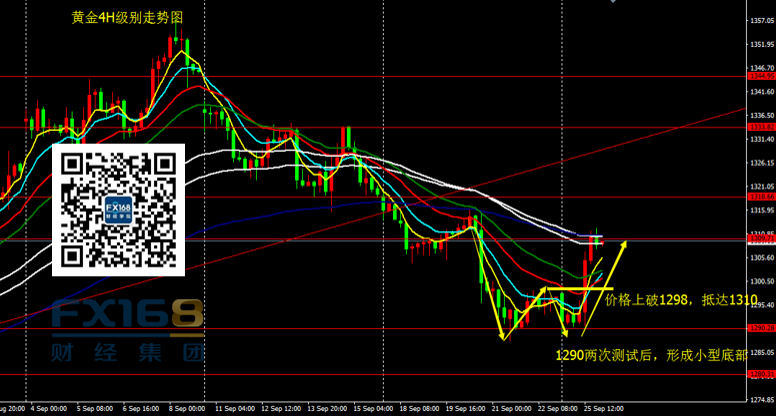This screenshot has height=416, width=776.
Task: Select the red horizontal line near 1331
Action: [x=400, y=128]
